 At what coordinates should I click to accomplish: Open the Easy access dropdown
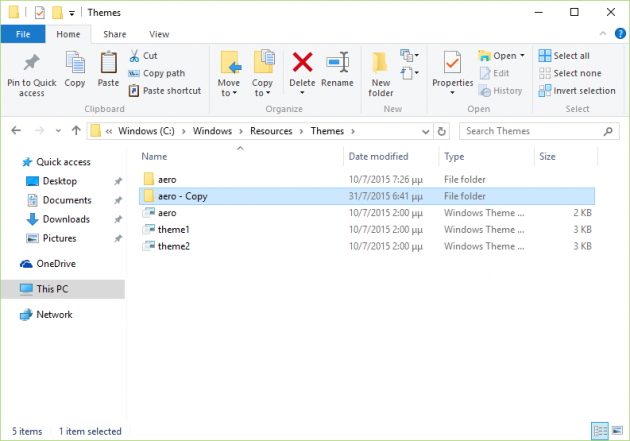click(x=409, y=73)
